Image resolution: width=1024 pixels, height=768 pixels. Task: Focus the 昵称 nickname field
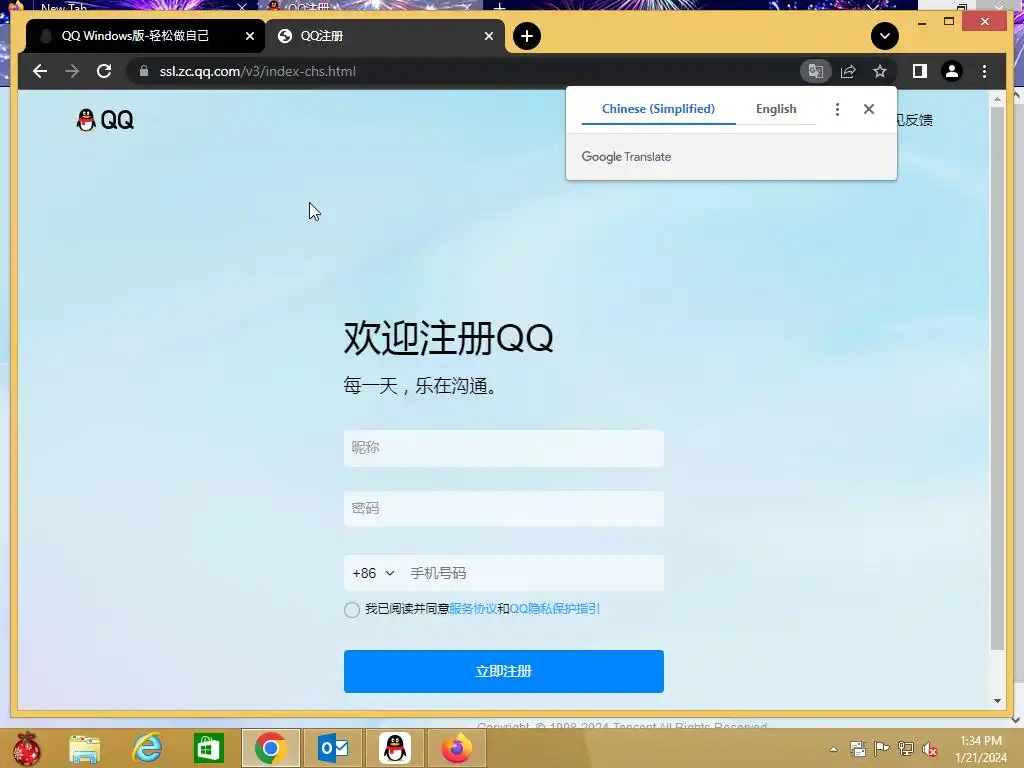tap(504, 448)
